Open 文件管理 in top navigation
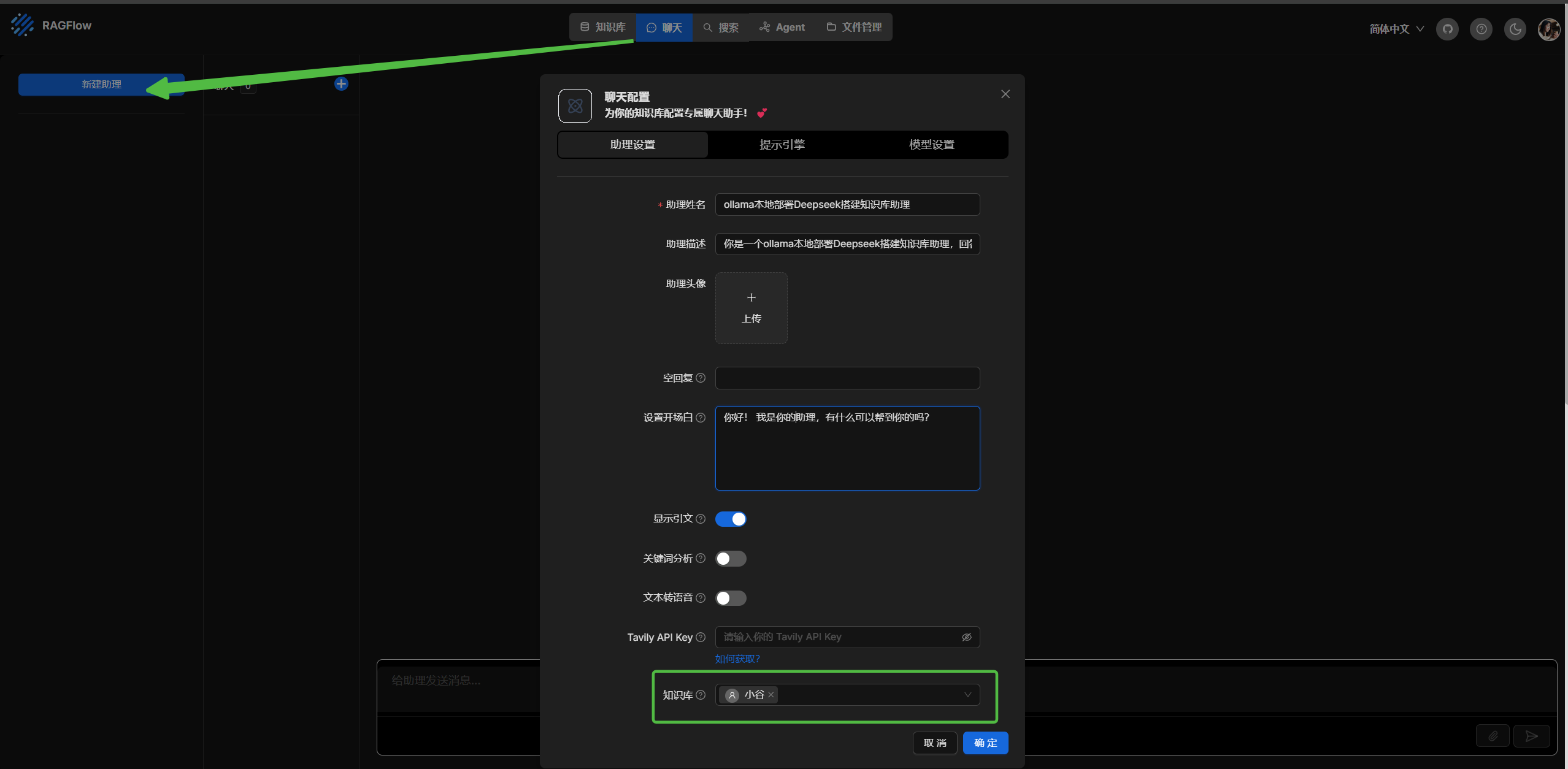This screenshot has height=769, width=1568. [854, 27]
